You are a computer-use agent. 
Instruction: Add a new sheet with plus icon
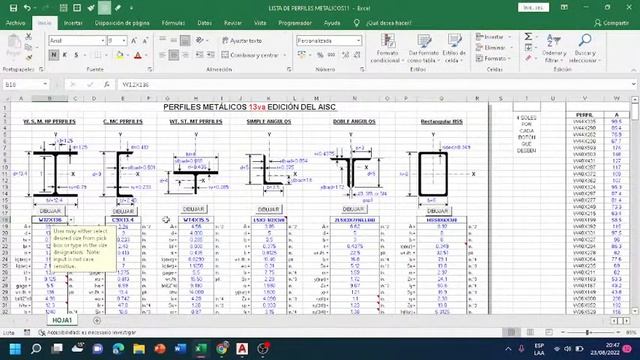click(x=97, y=320)
